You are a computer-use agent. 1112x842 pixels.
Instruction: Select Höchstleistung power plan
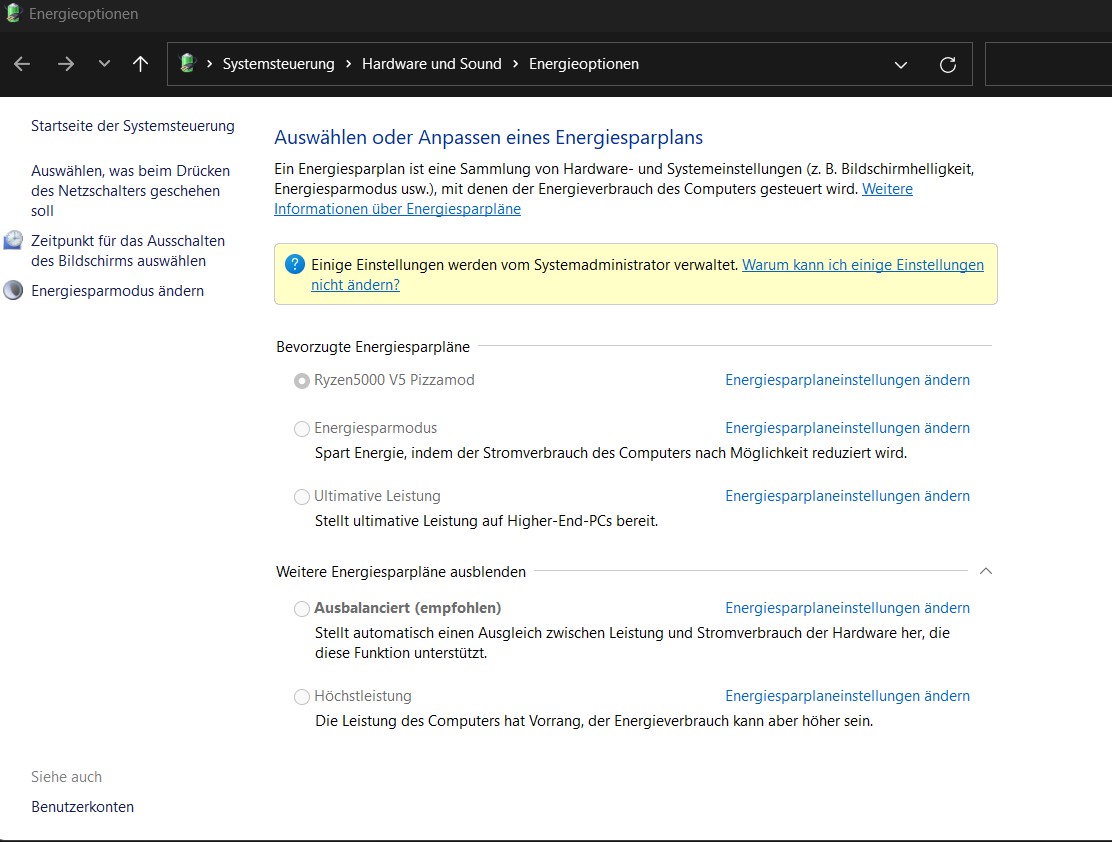click(x=301, y=697)
